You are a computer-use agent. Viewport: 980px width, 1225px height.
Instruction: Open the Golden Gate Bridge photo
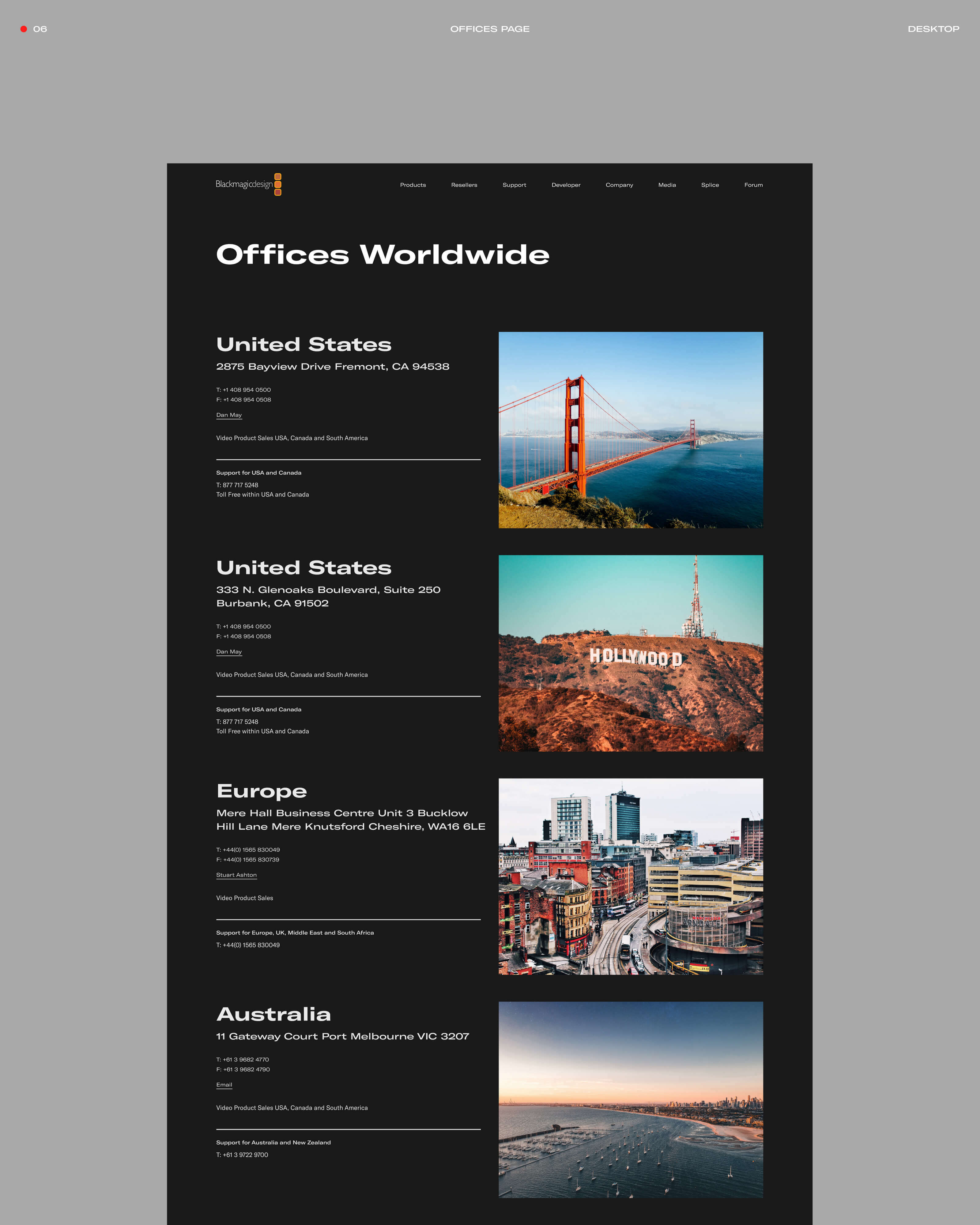(x=631, y=430)
